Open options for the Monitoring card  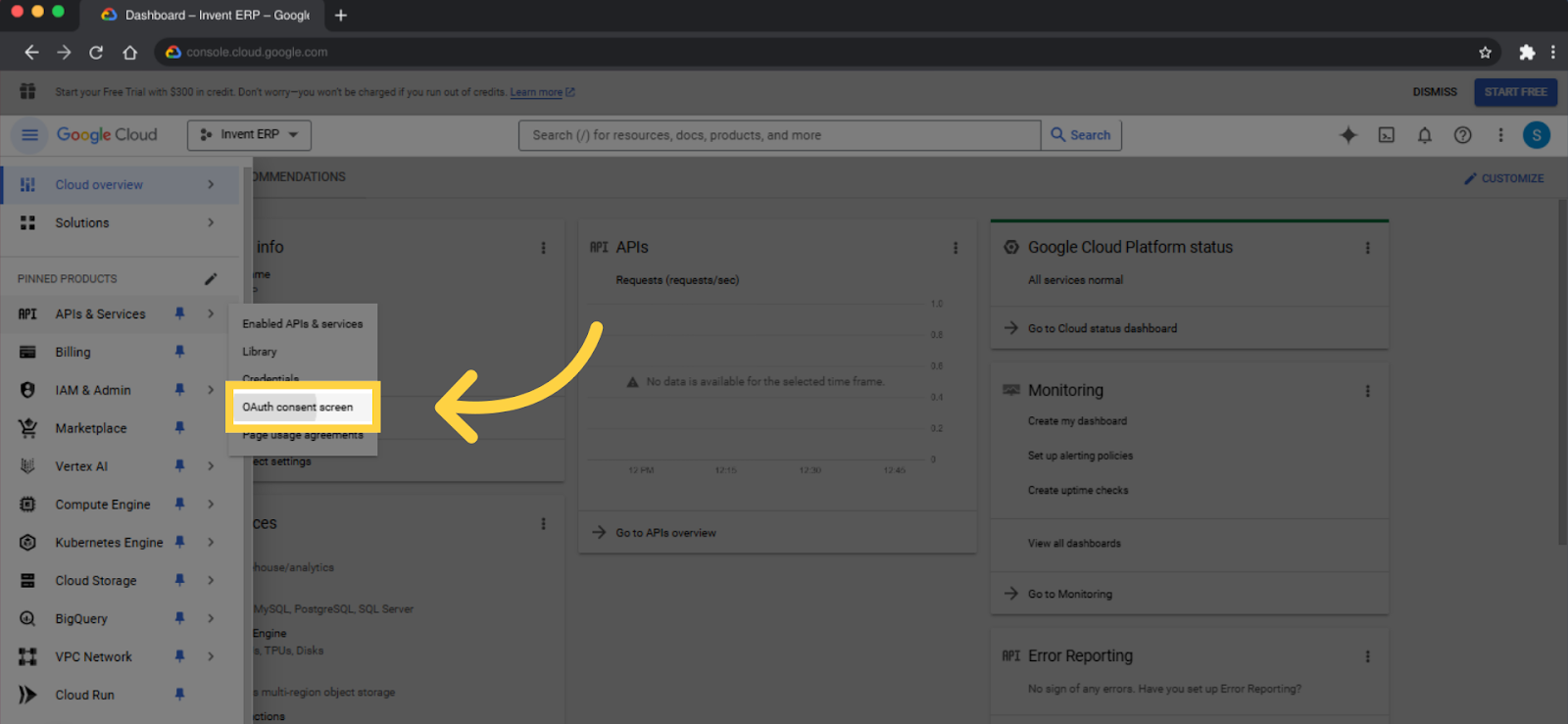(x=1368, y=391)
